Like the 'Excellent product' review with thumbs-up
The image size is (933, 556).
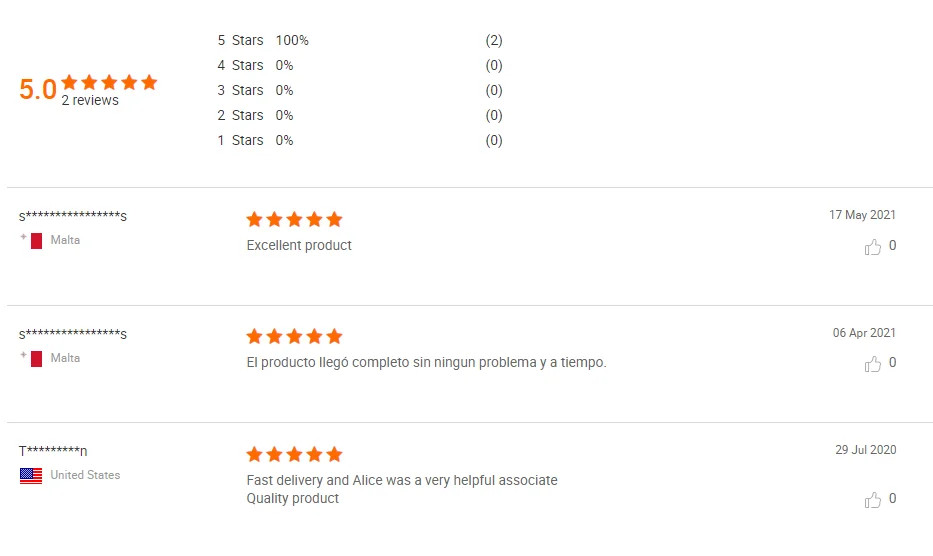pyautogui.click(x=873, y=246)
